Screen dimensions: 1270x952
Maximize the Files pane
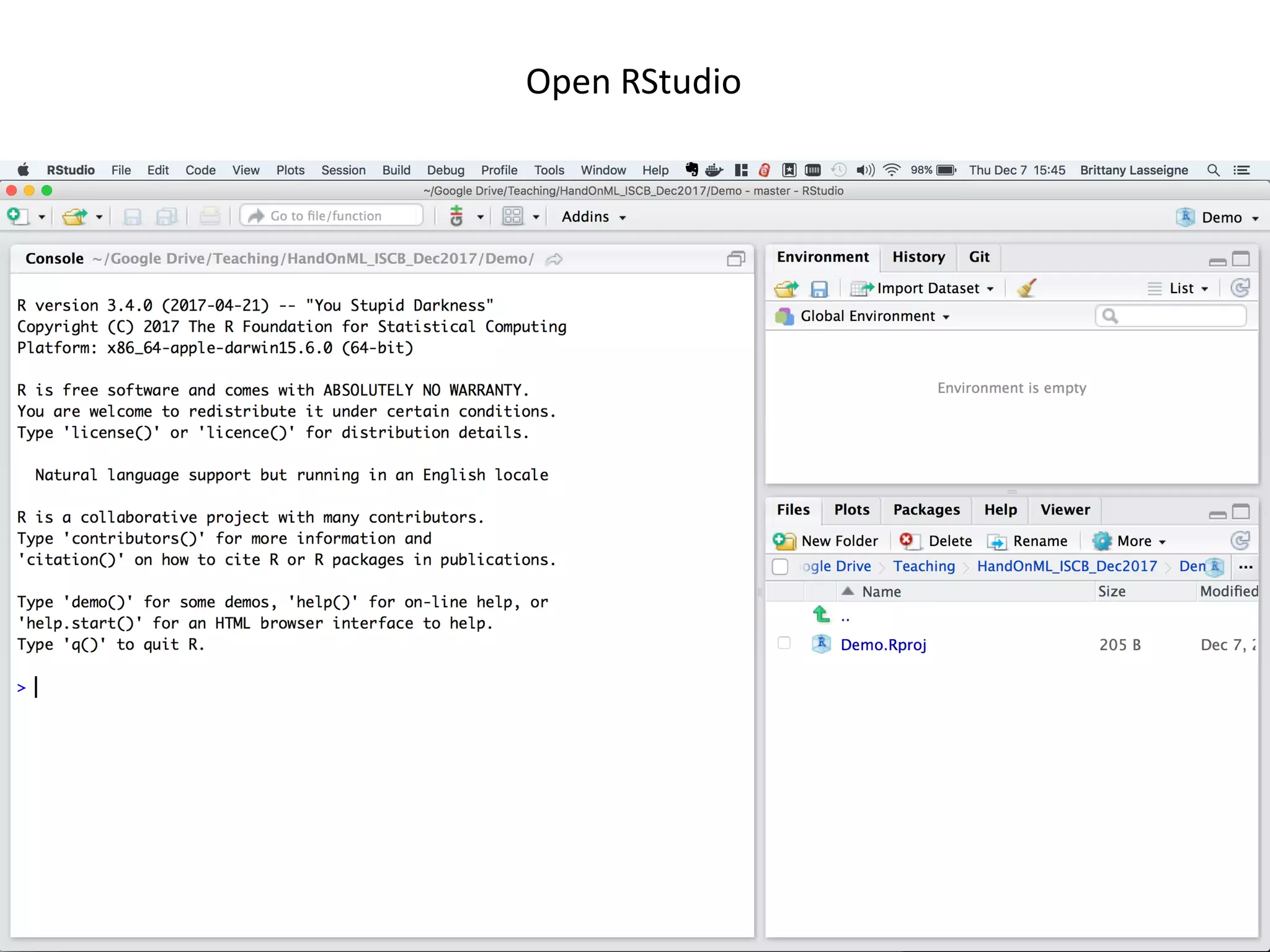[x=1241, y=511]
